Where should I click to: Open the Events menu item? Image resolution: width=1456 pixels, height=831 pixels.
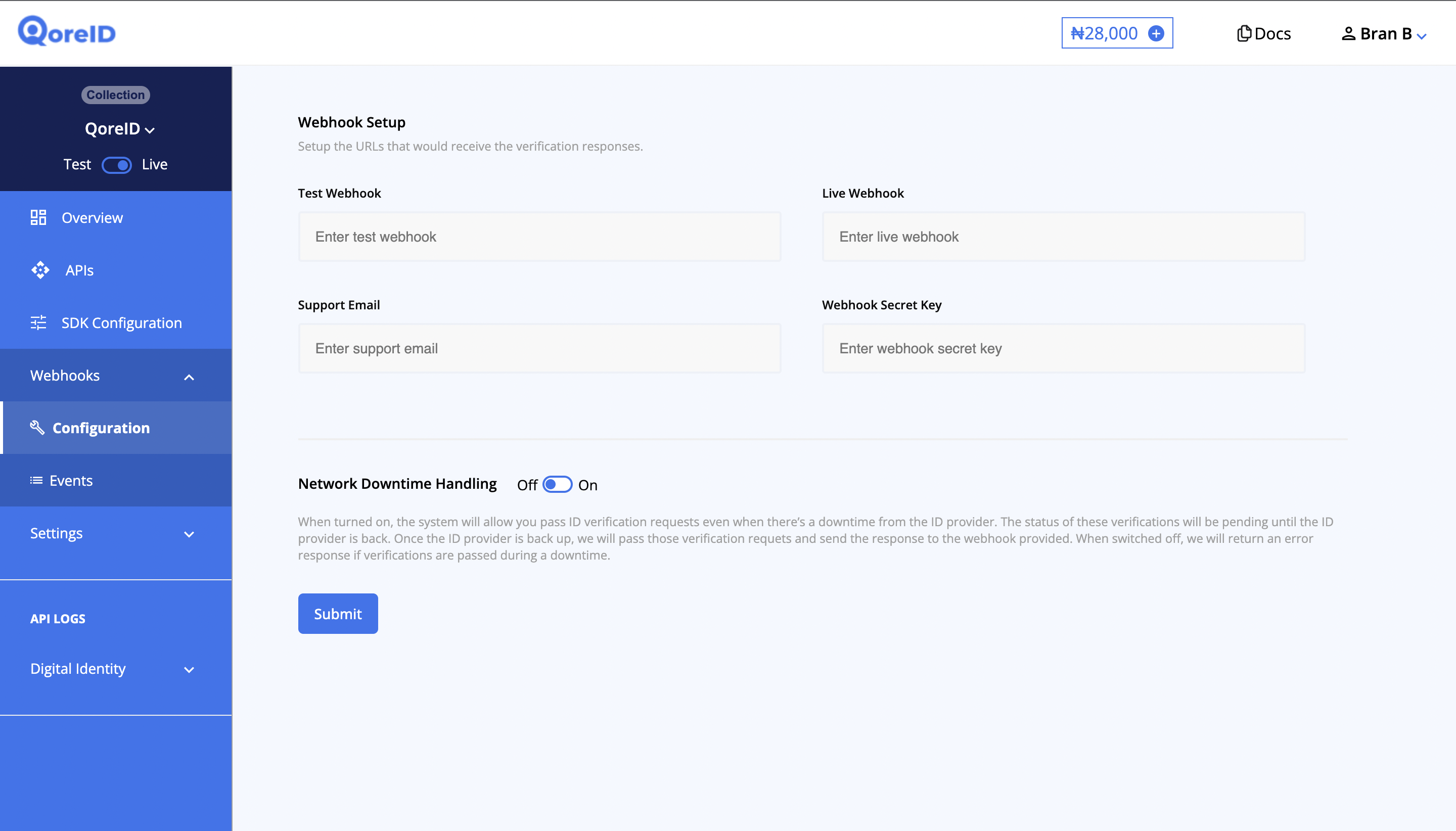(x=71, y=481)
